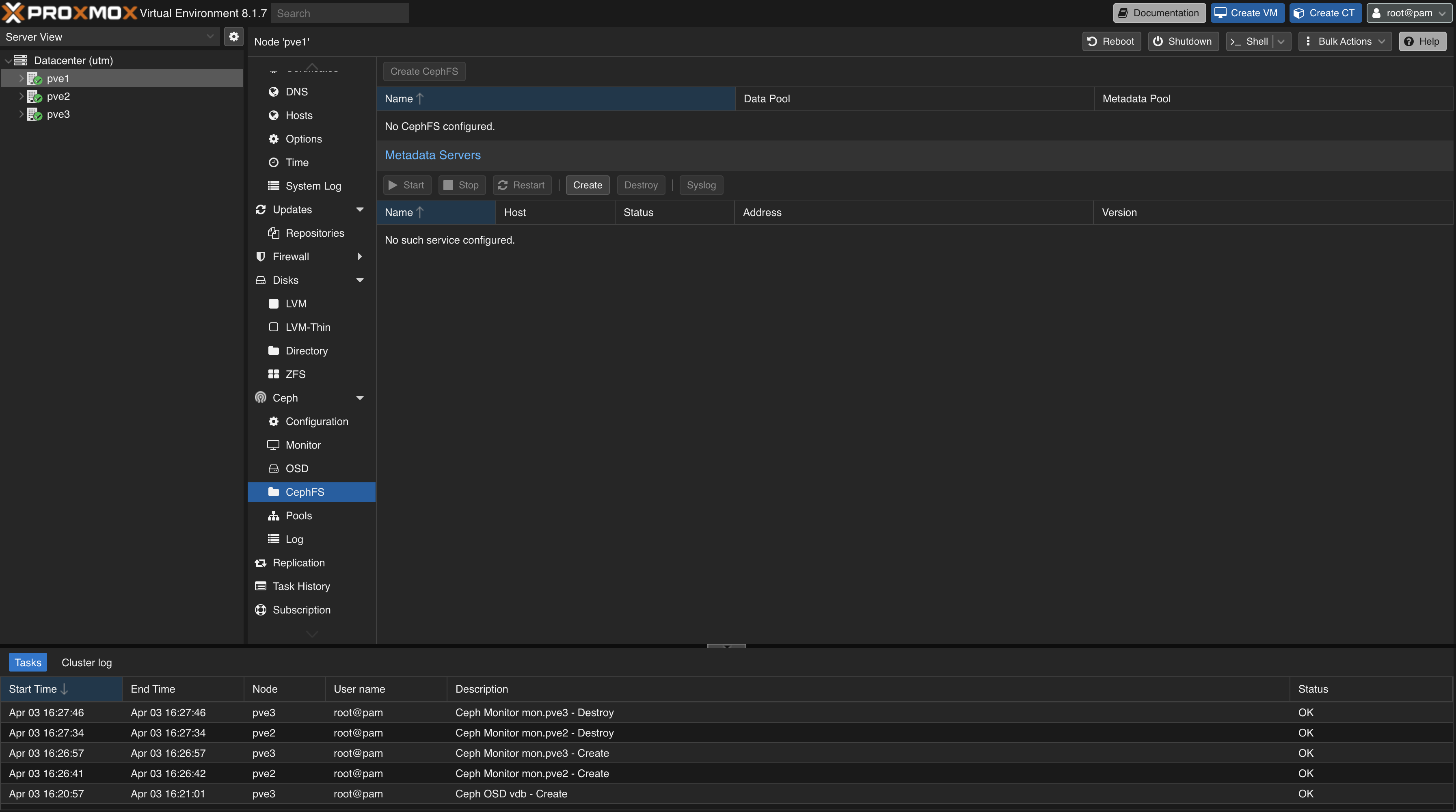The width and height of the screenshot is (1456, 812).
Task: Click Create under Metadata Servers
Action: pos(587,185)
